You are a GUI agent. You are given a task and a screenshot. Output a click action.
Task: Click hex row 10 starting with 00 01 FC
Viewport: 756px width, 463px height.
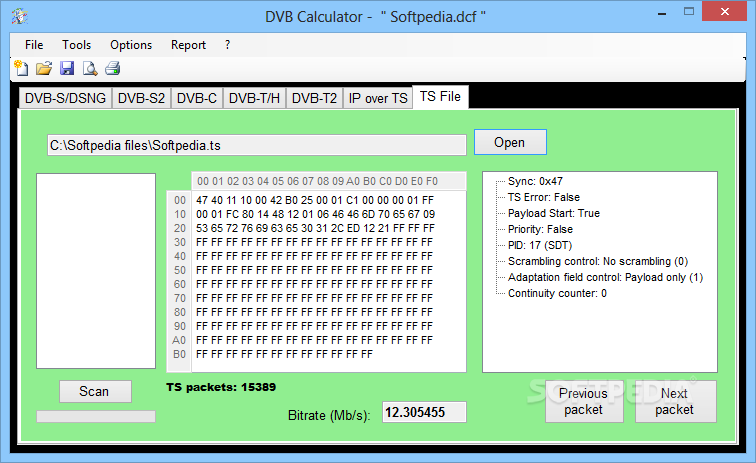[x=315, y=214]
